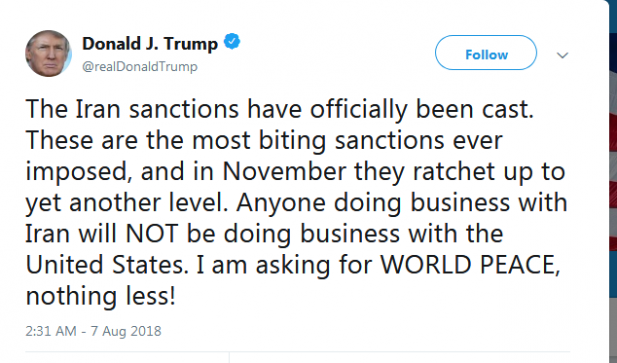Click the Follow button

pyautogui.click(x=486, y=53)
